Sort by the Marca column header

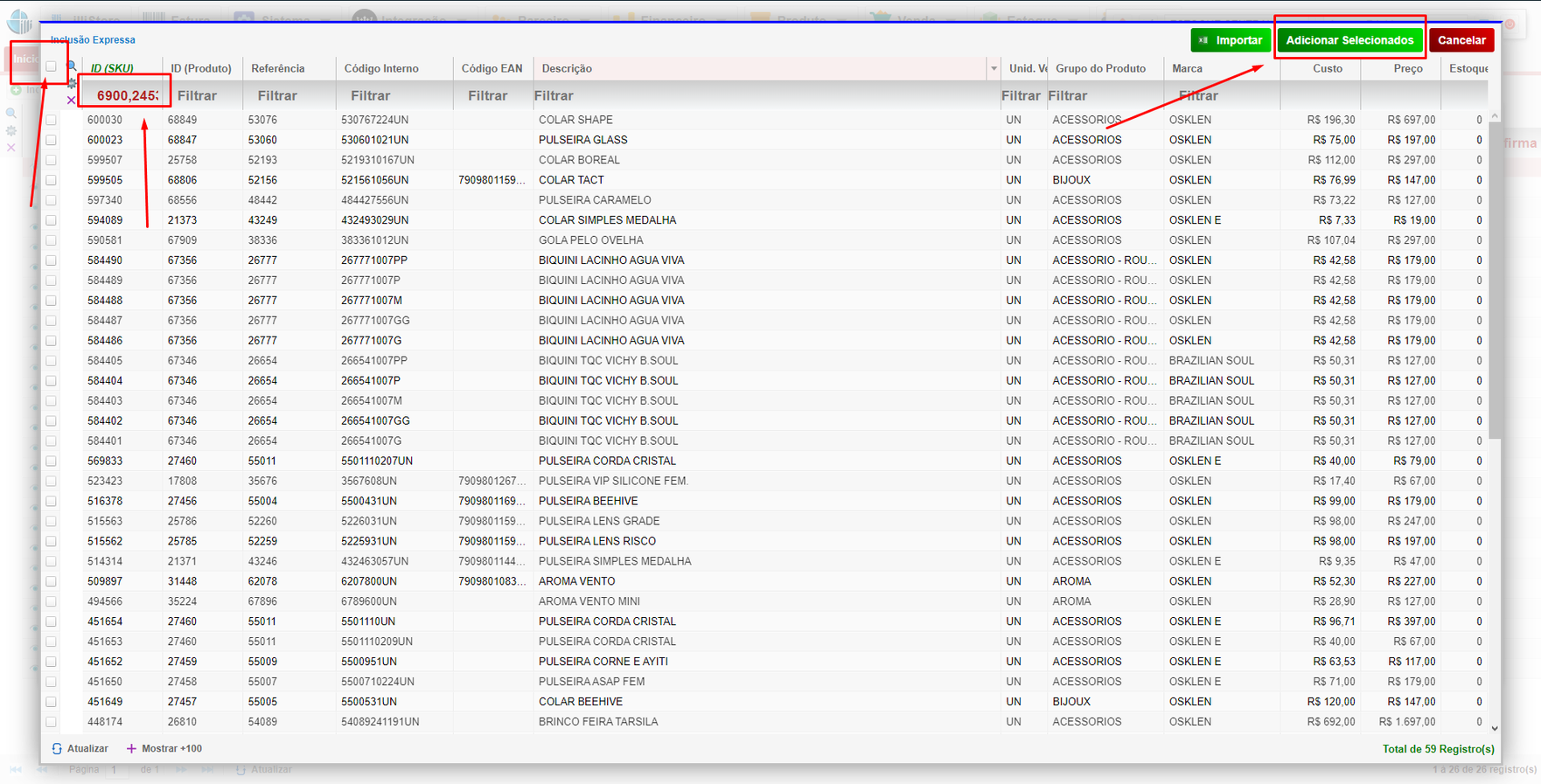tap(1187, 68)
